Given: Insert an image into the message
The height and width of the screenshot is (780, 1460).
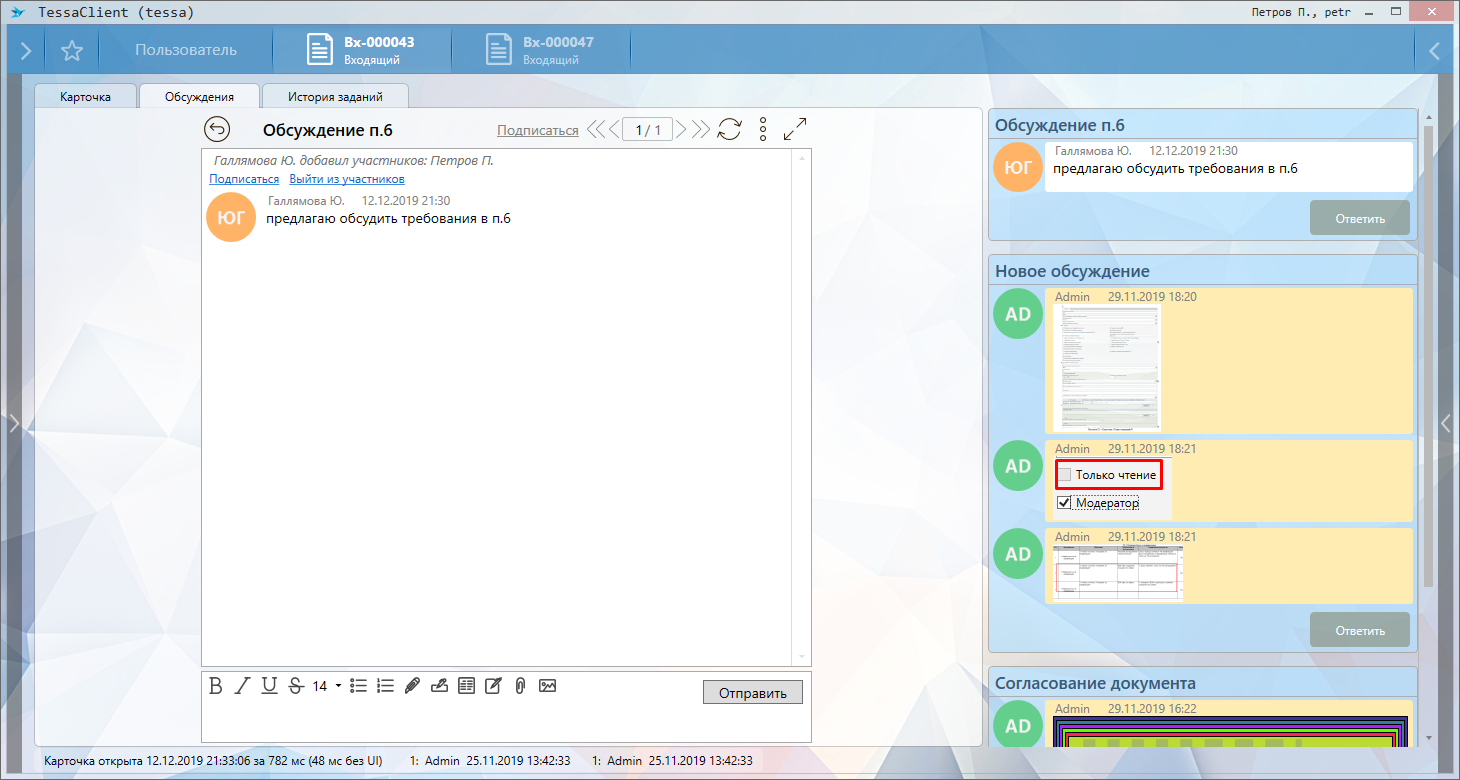Looking at the screenshot, I should click(547, 686).
